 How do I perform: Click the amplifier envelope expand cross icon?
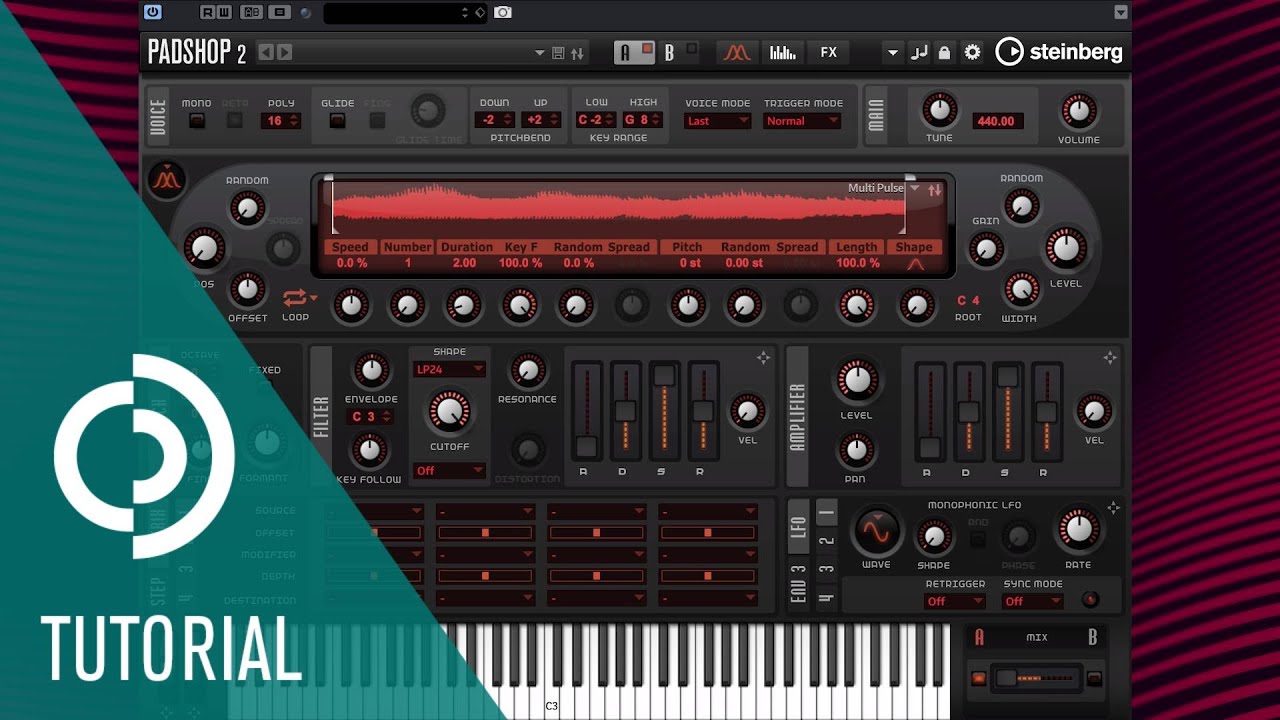tap(1109, 357)
